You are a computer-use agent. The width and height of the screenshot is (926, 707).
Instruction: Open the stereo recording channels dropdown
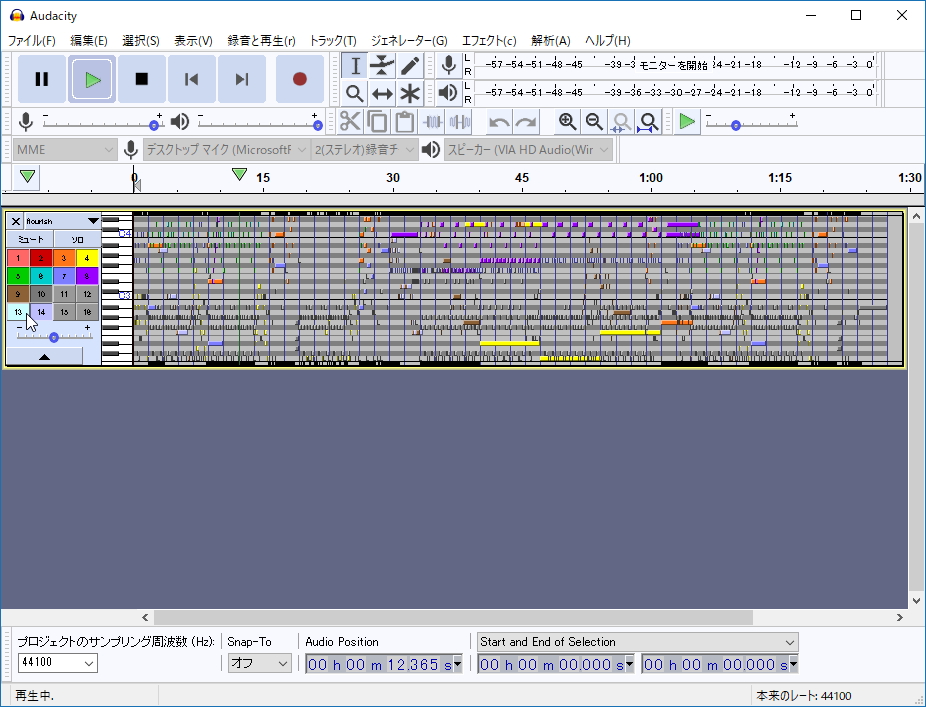[364, 150]
